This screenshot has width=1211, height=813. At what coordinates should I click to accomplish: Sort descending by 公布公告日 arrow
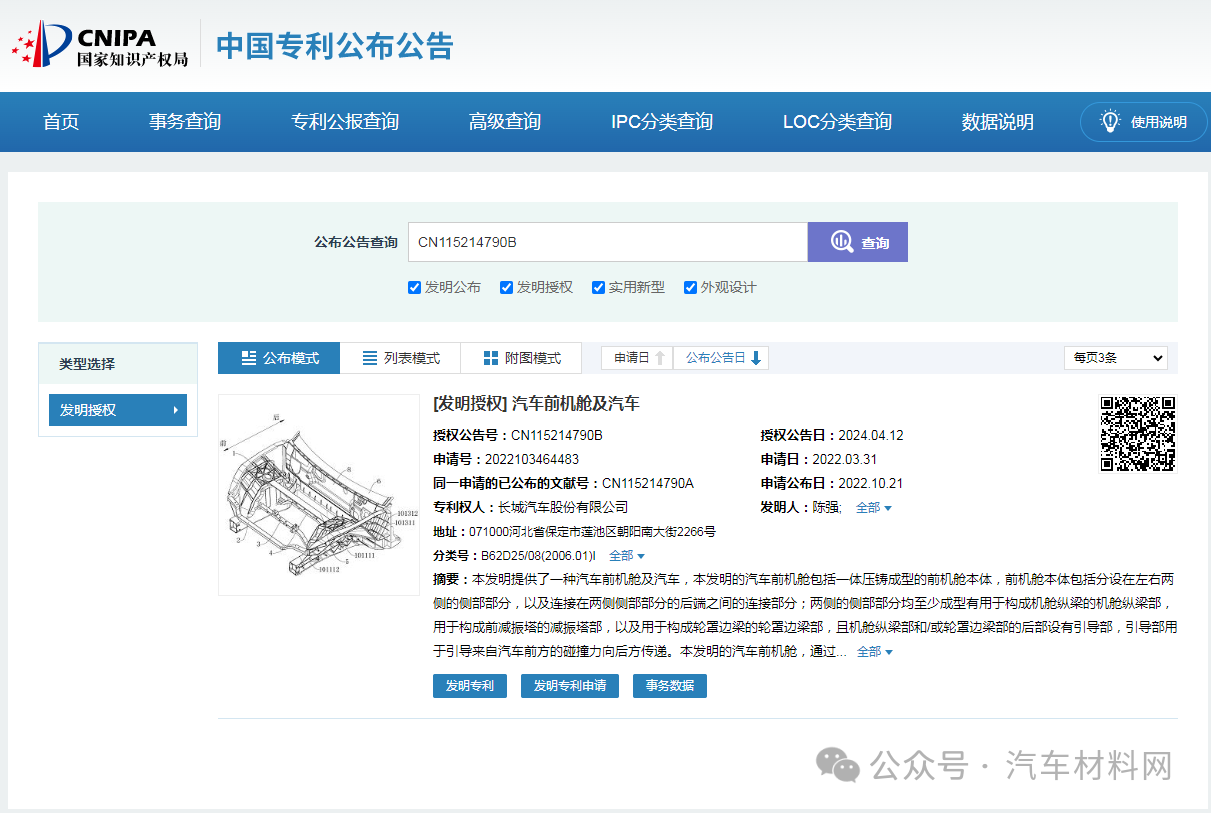pos(756,358)
